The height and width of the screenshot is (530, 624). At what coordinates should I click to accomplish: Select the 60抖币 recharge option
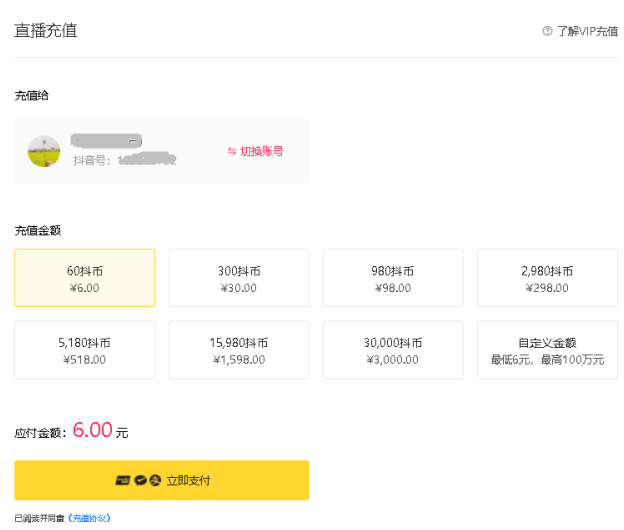click(85, 278)
